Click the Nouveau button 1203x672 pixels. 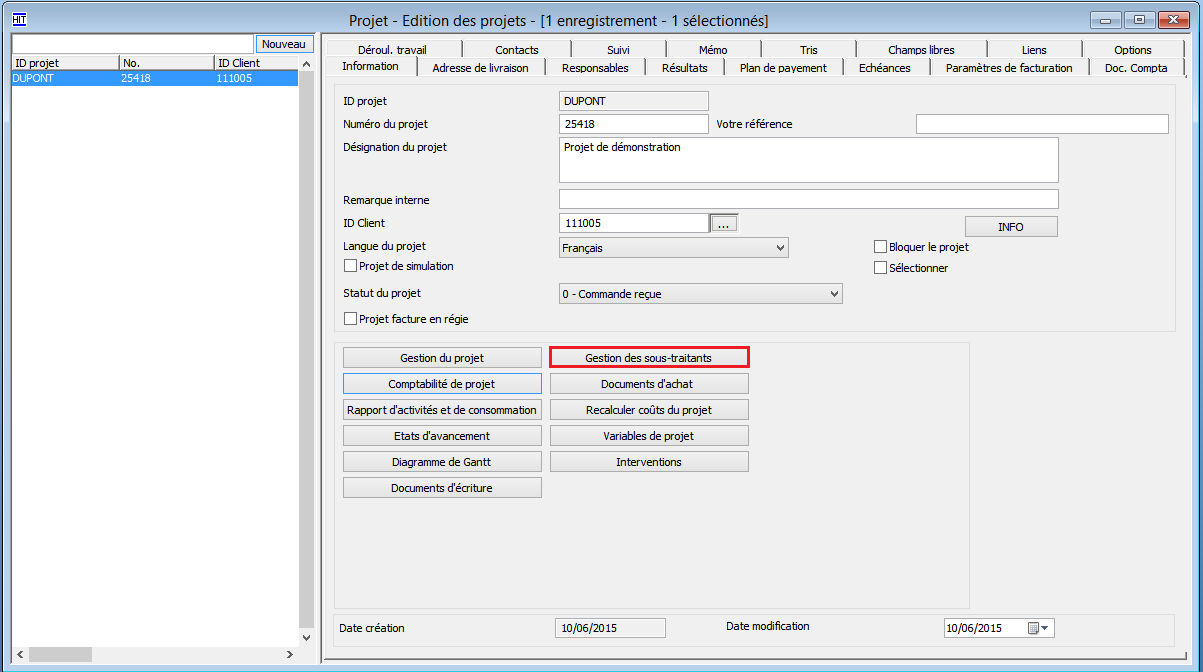coord(283,44)
